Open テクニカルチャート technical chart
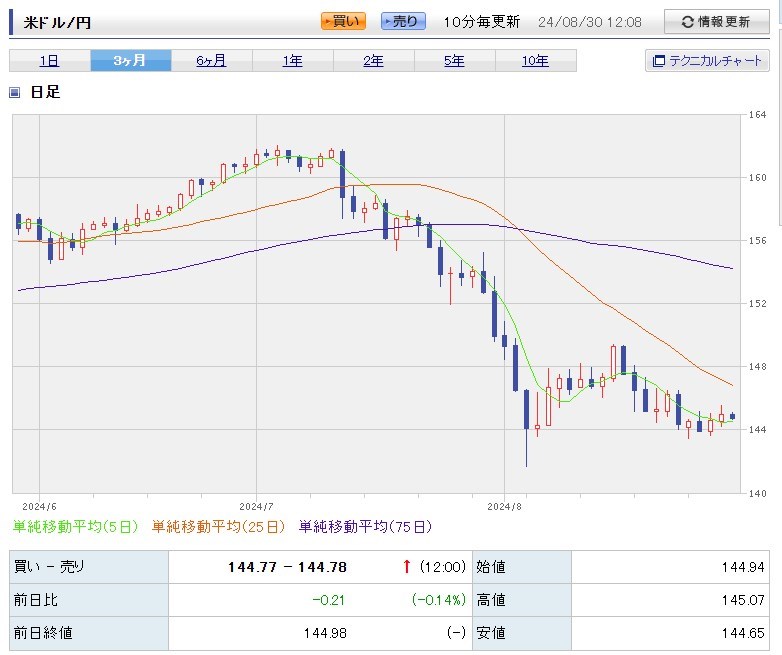This screenshot has width=782, height=655. (707, 61)
